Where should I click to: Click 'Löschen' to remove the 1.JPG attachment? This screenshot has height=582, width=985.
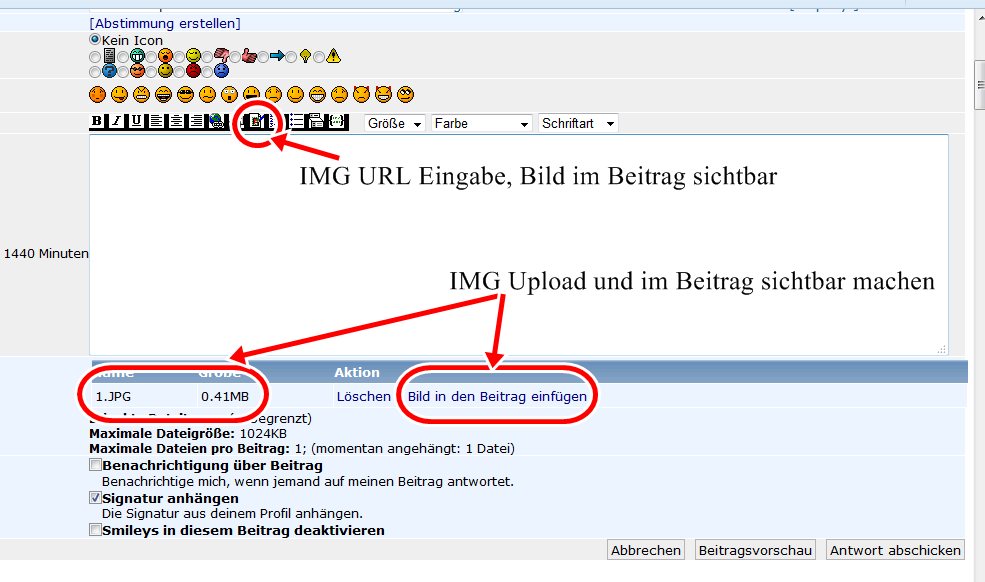(363, 397)
